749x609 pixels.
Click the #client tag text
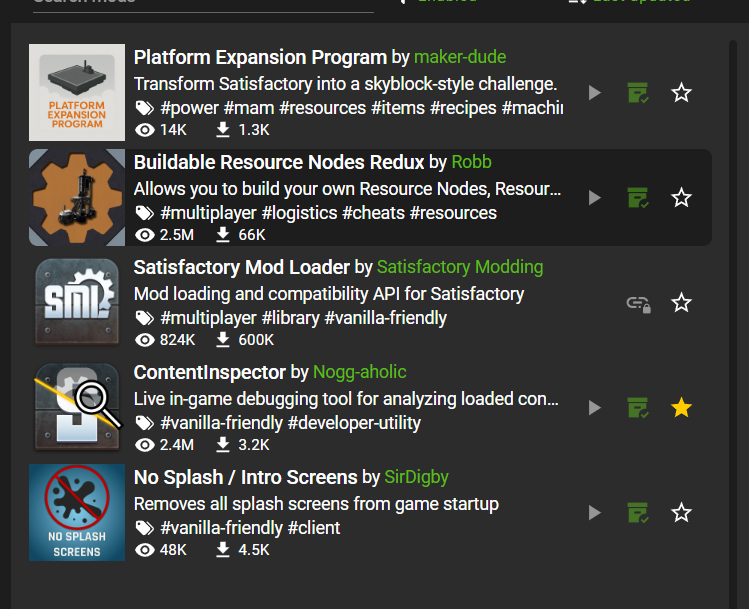[x=314, y=528]
